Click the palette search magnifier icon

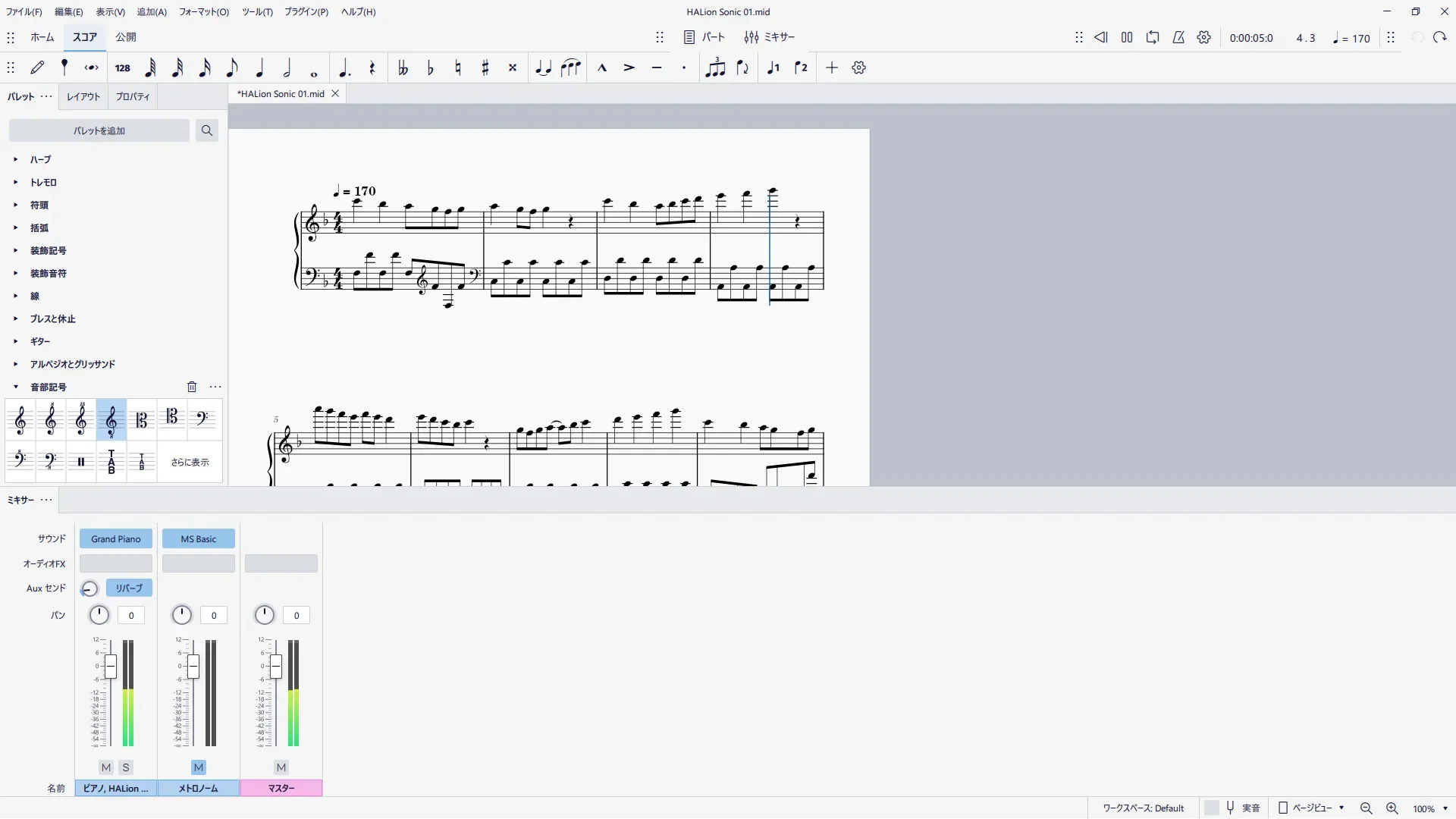click(206, 130)
